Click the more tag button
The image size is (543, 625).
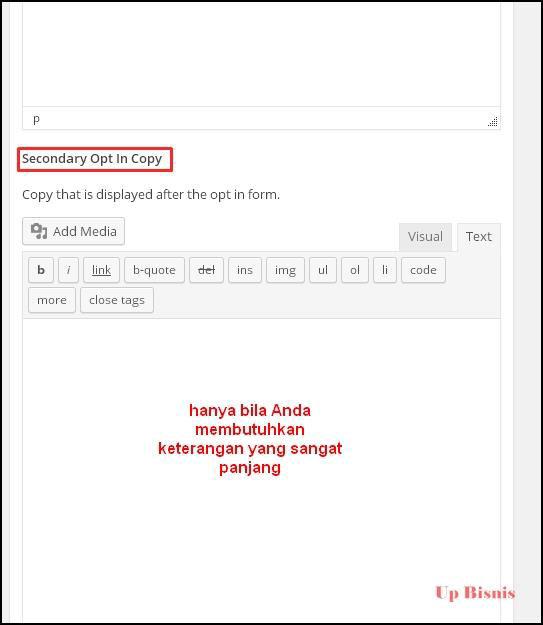tap(52, 300)
